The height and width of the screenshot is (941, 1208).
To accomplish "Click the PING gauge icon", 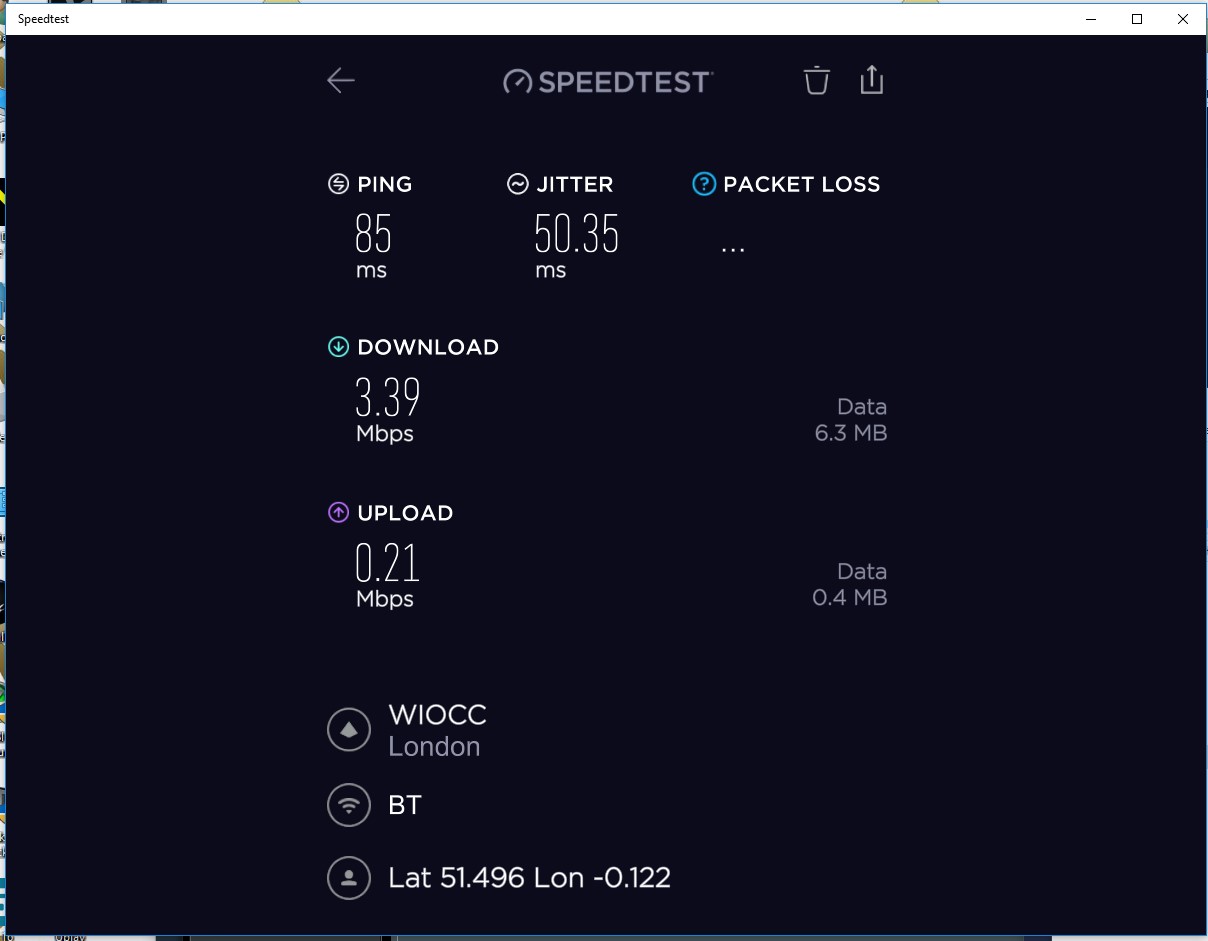I will (x=337, y=183).
